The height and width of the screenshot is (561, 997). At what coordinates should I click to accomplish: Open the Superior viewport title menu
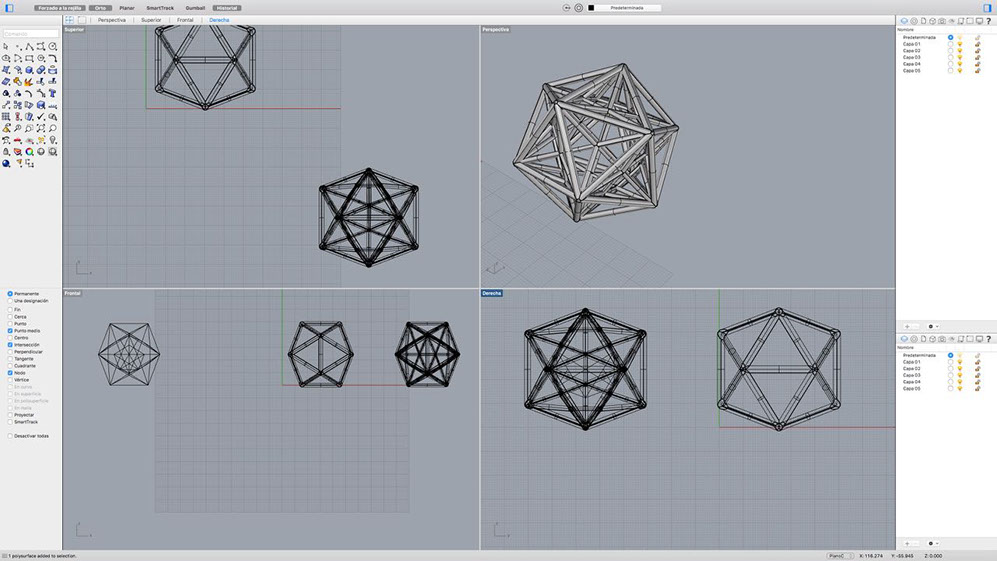tap(74, 29)
